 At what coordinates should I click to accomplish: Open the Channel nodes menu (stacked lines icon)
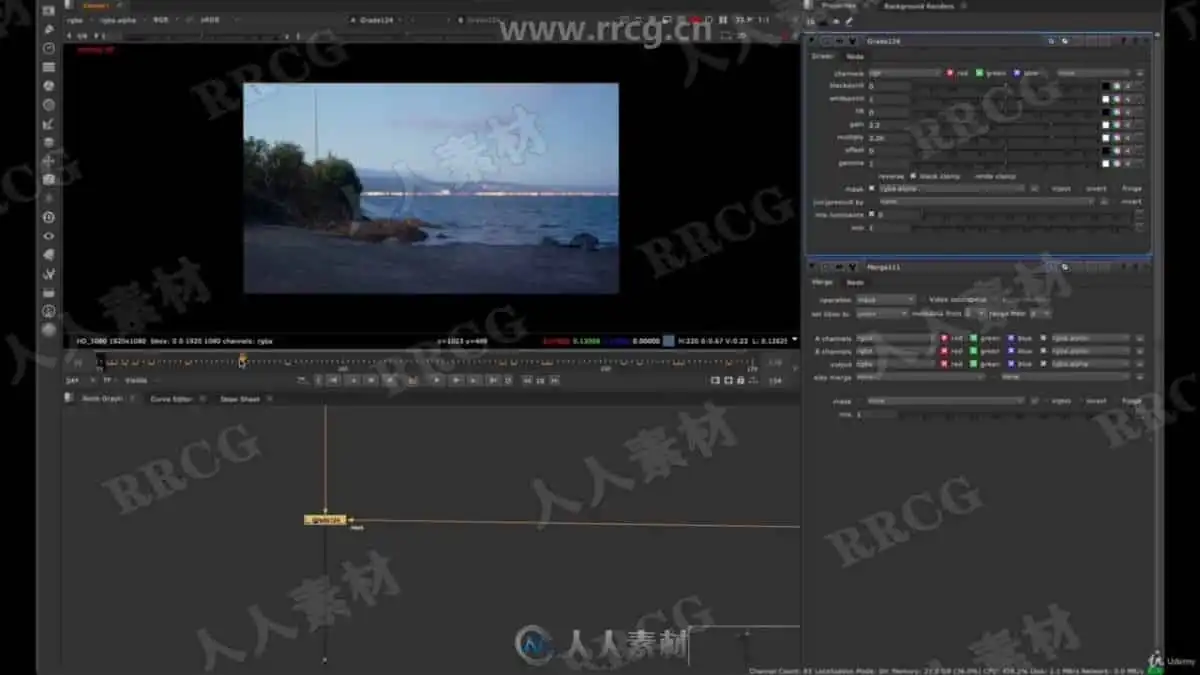pyautogui.click(x=48, y=67)
